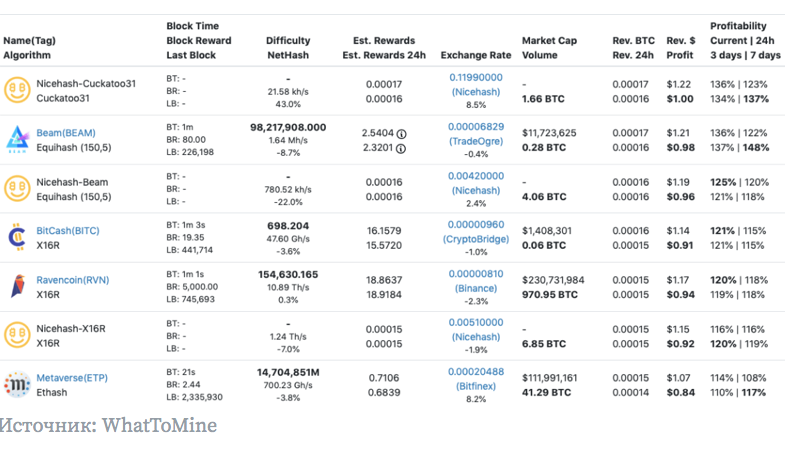This screenshot has height=451, width=785.
Task: Click the Beam coin logo icon
Action: tap(16, 139)
